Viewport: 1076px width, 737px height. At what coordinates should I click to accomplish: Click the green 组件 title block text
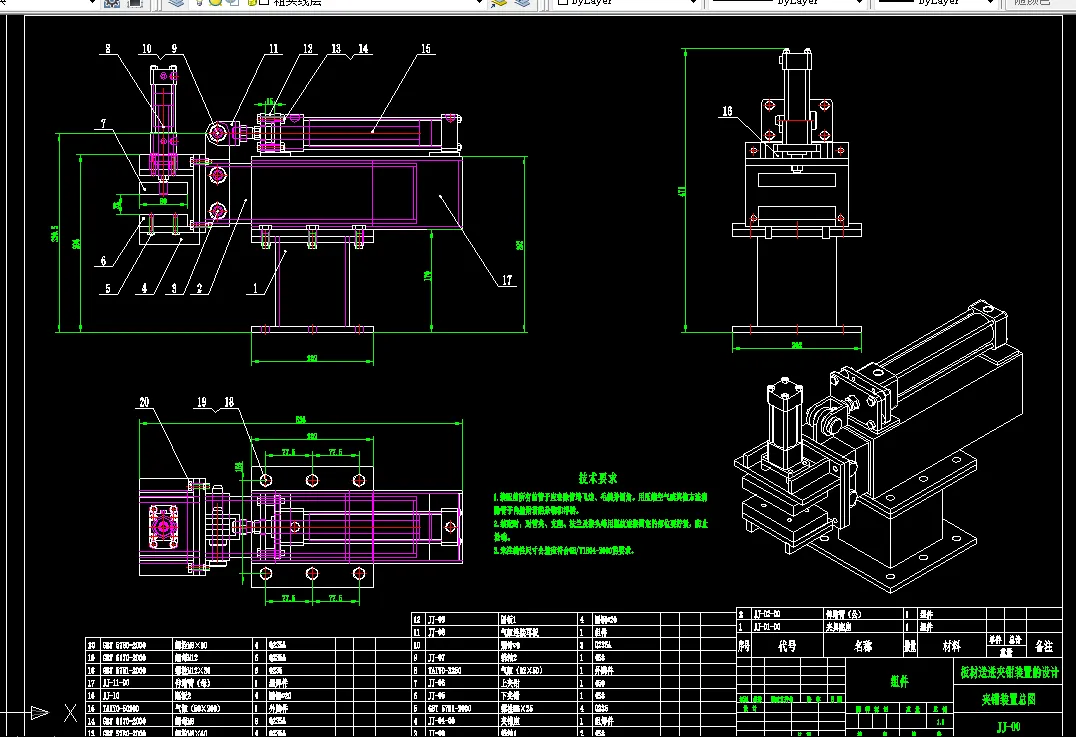pos(900,681)
